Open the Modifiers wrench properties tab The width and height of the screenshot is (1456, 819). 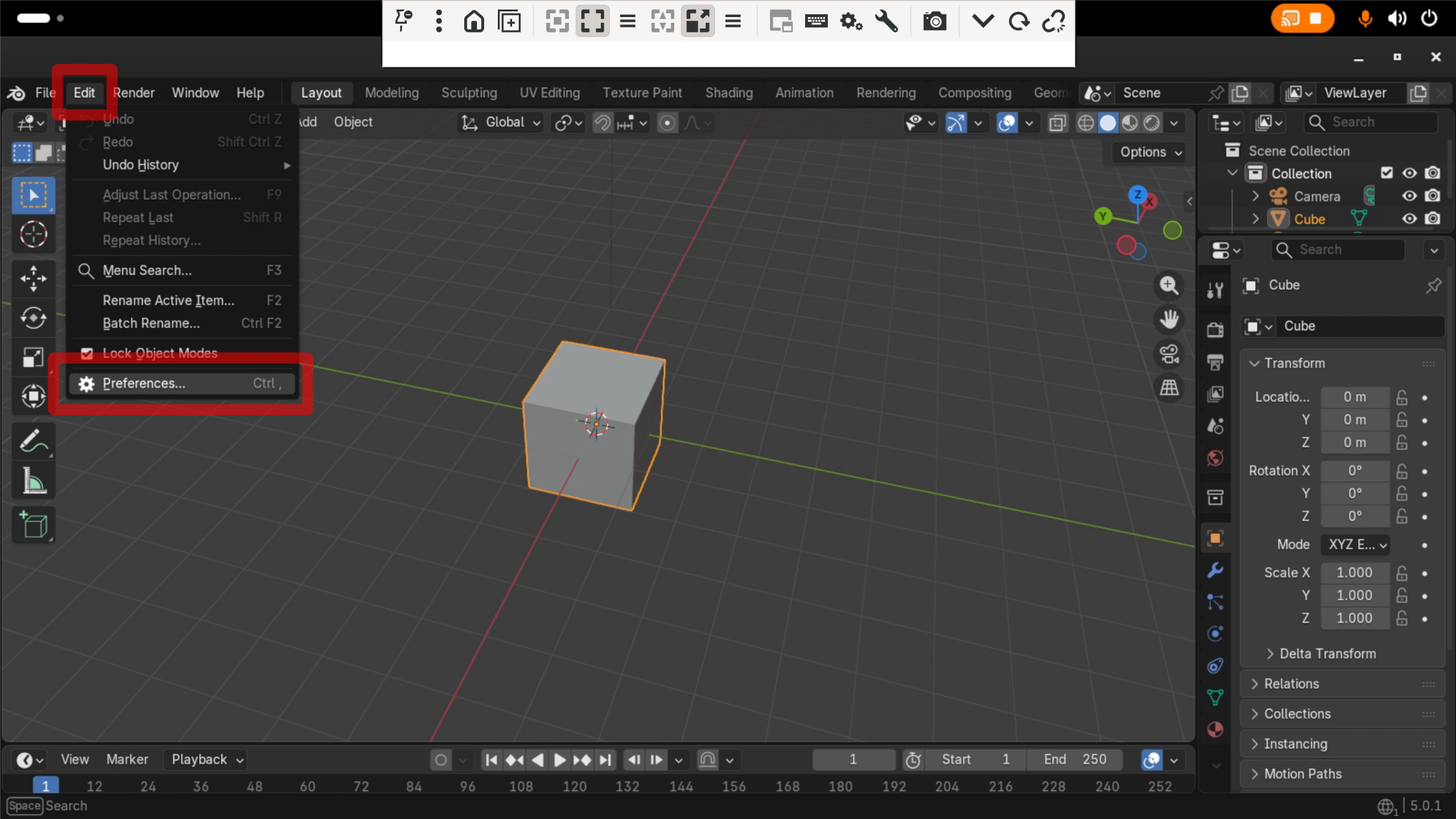tap(1215, 570)
